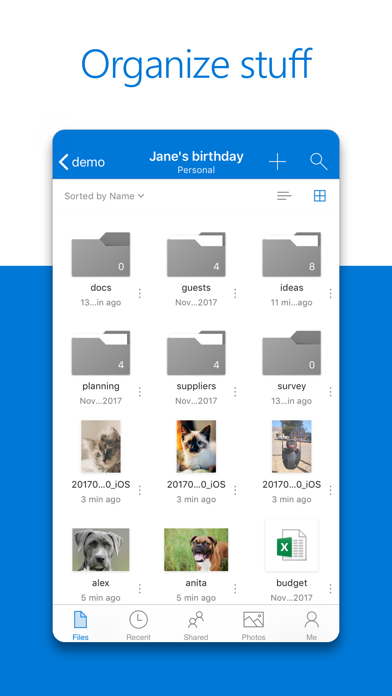Screen dimensions: 392x696
Task: Tap the plus icon to add item
Action: point(277,162)
